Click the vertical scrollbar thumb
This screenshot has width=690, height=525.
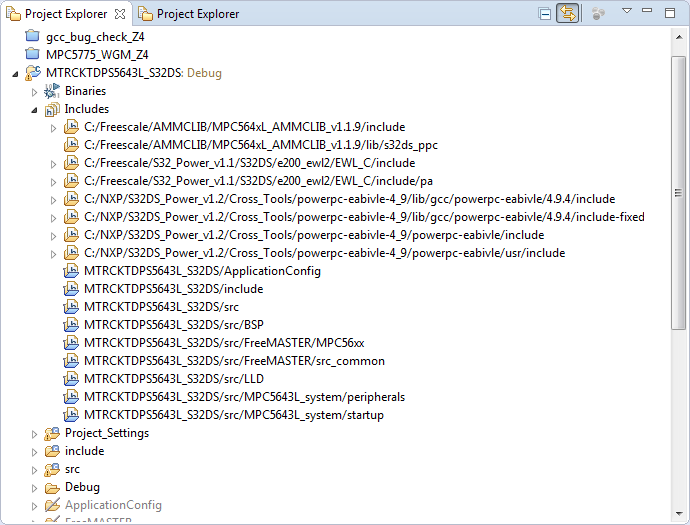point(678,193)
